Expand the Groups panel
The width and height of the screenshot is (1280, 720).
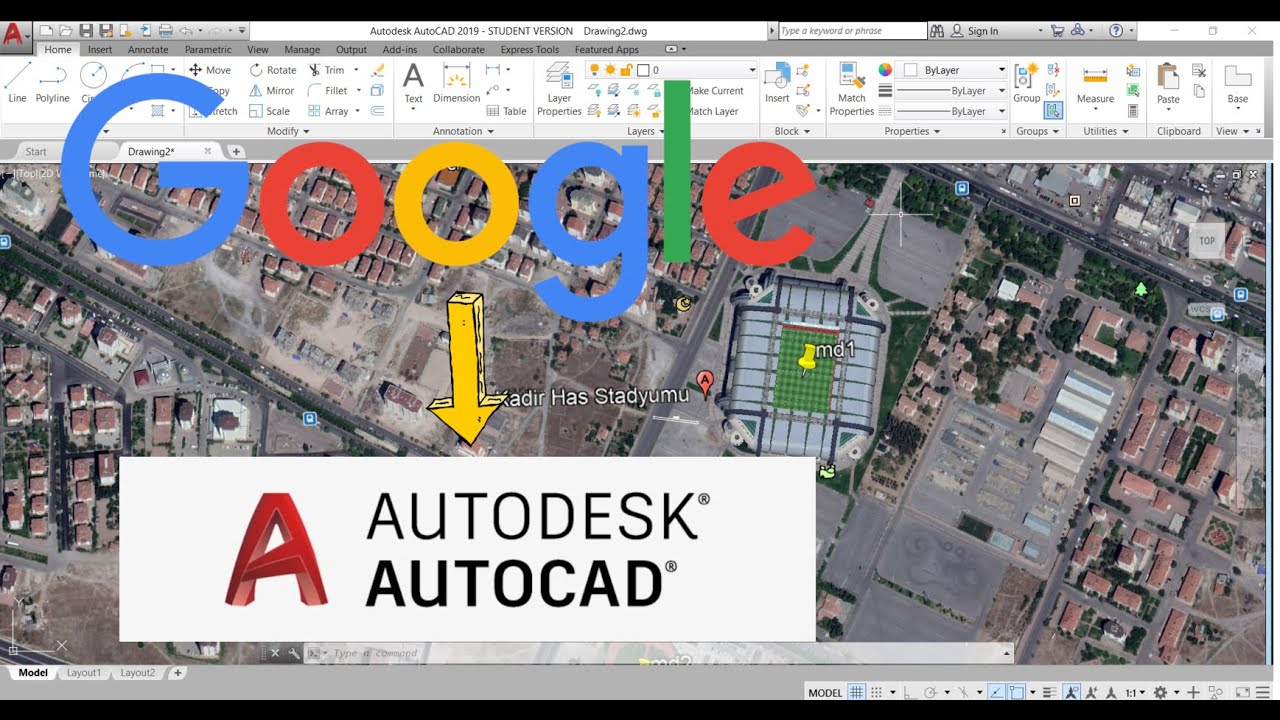coord(1038,131)
